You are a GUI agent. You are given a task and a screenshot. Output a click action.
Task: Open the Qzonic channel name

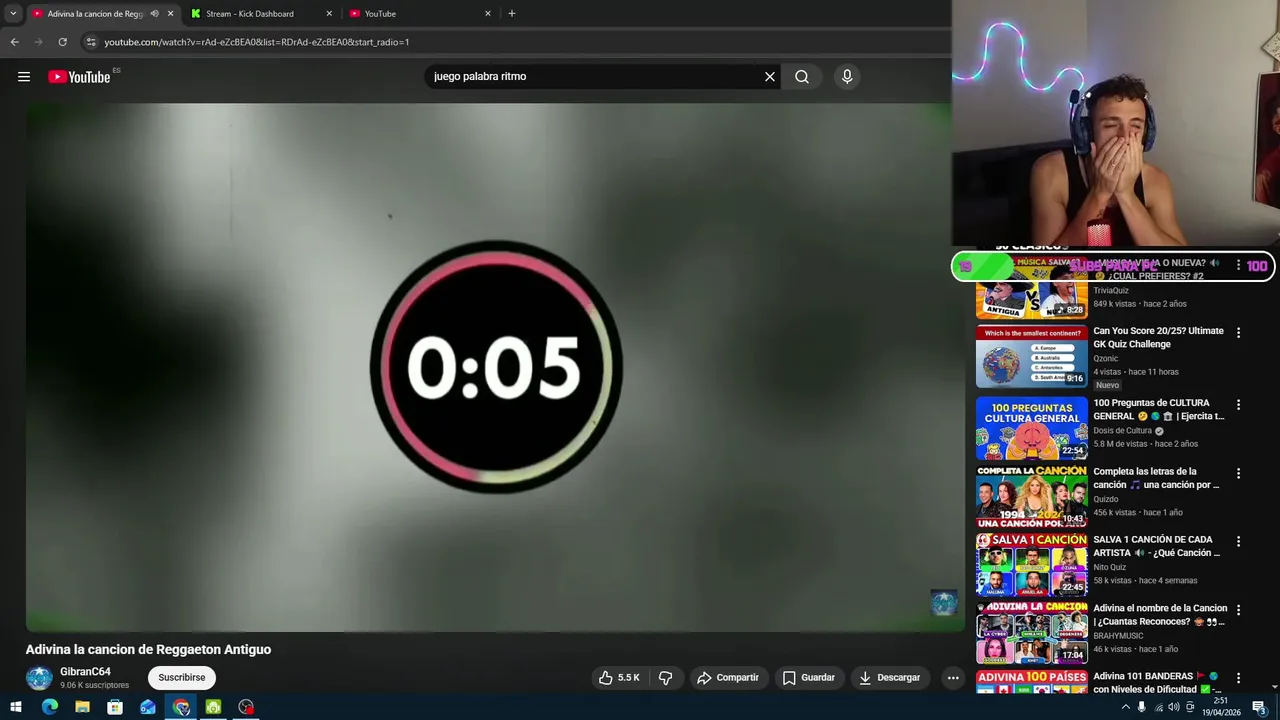[1106, 359]
